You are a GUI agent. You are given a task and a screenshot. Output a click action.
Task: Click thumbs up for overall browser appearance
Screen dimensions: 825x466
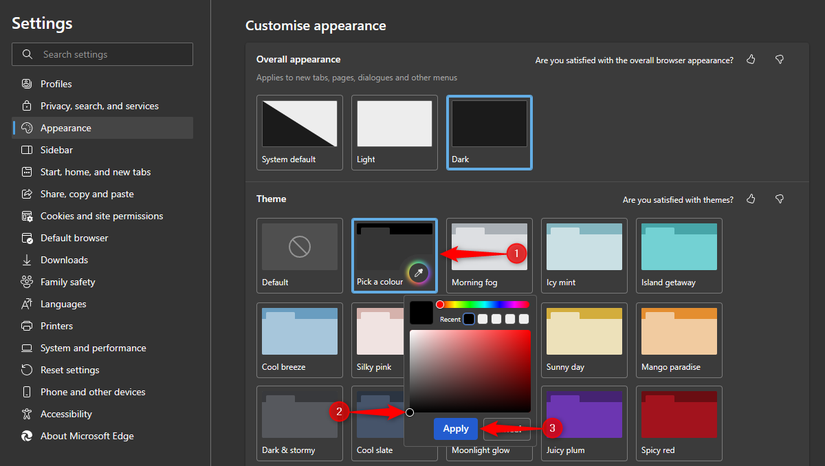(751, 60)
